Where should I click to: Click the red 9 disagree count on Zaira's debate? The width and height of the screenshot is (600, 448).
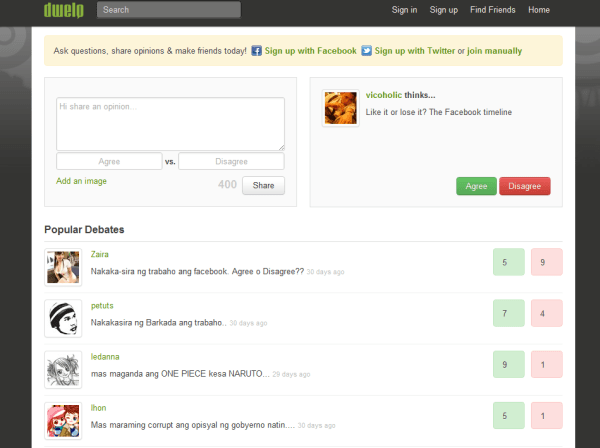(546, 262)
